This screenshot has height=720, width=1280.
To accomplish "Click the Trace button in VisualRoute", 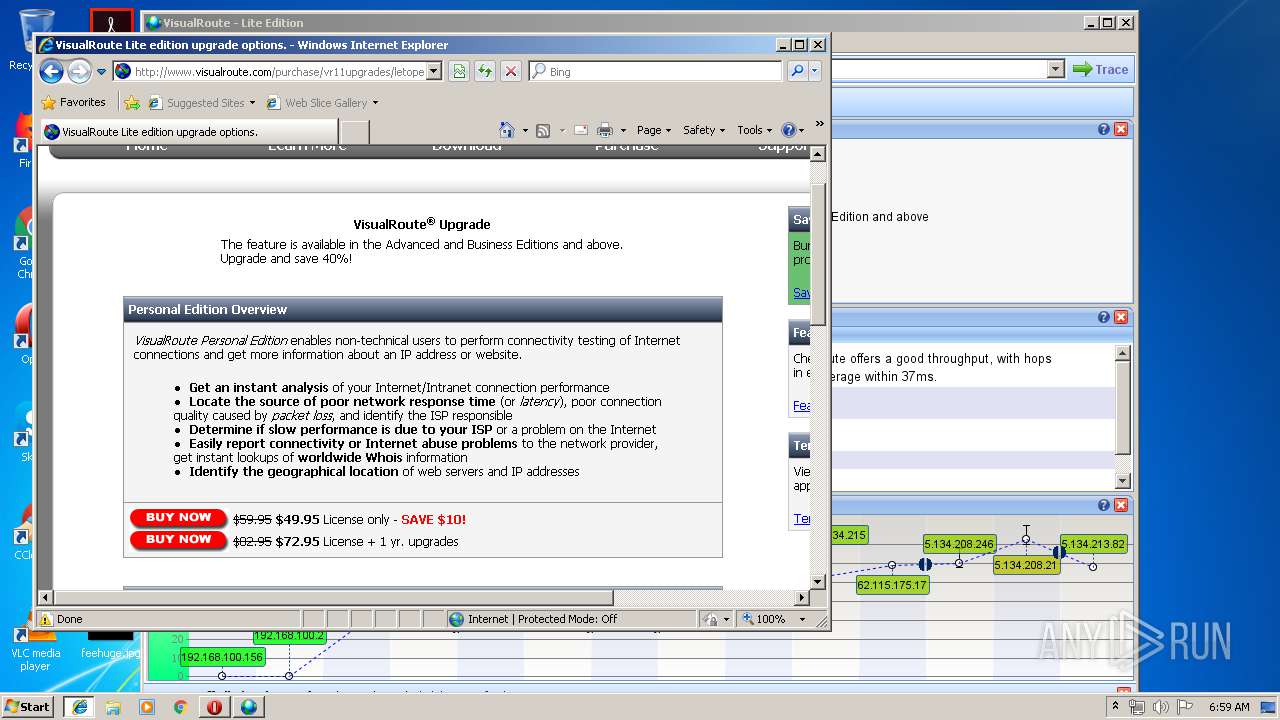I will [x=1101, y=69].
